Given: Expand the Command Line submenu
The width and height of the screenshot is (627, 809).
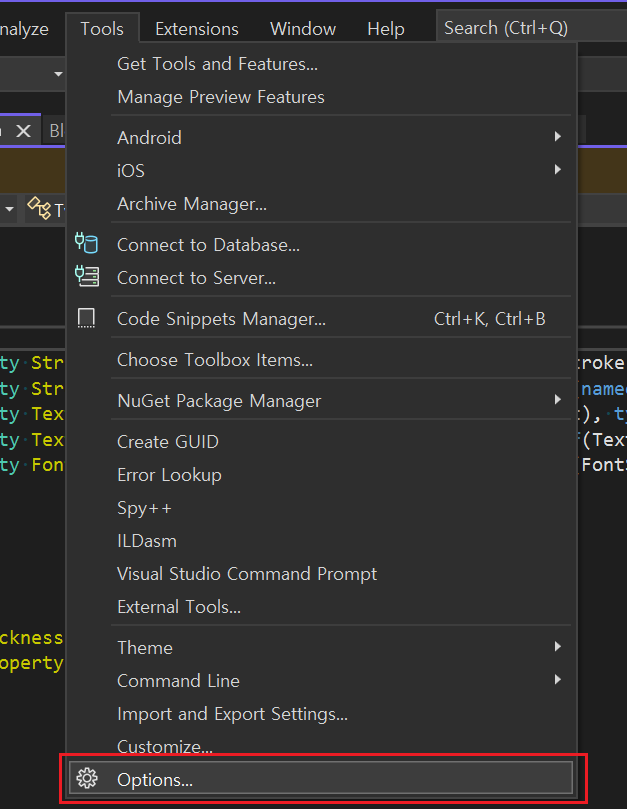Looking at the screenshot, I should click(x=320, y=681).
